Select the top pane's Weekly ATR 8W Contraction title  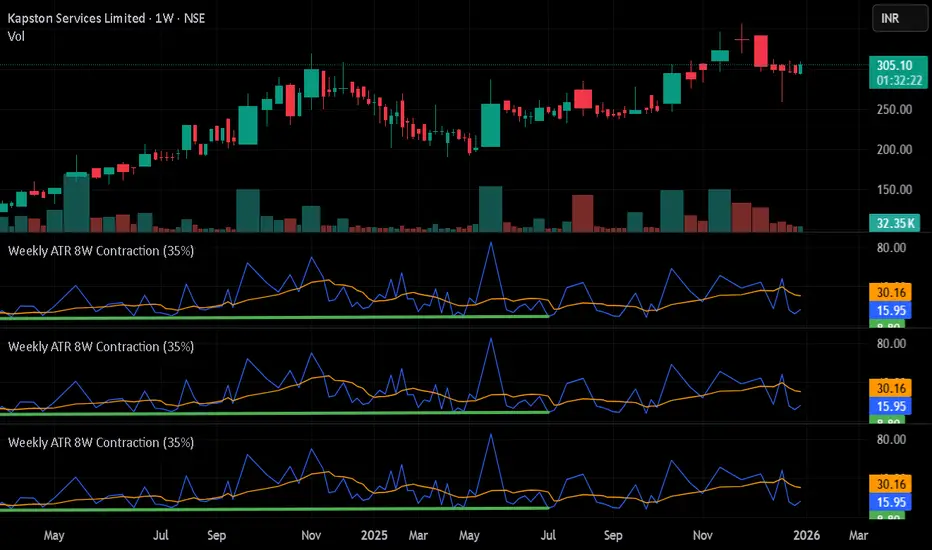tap(101, 251)
